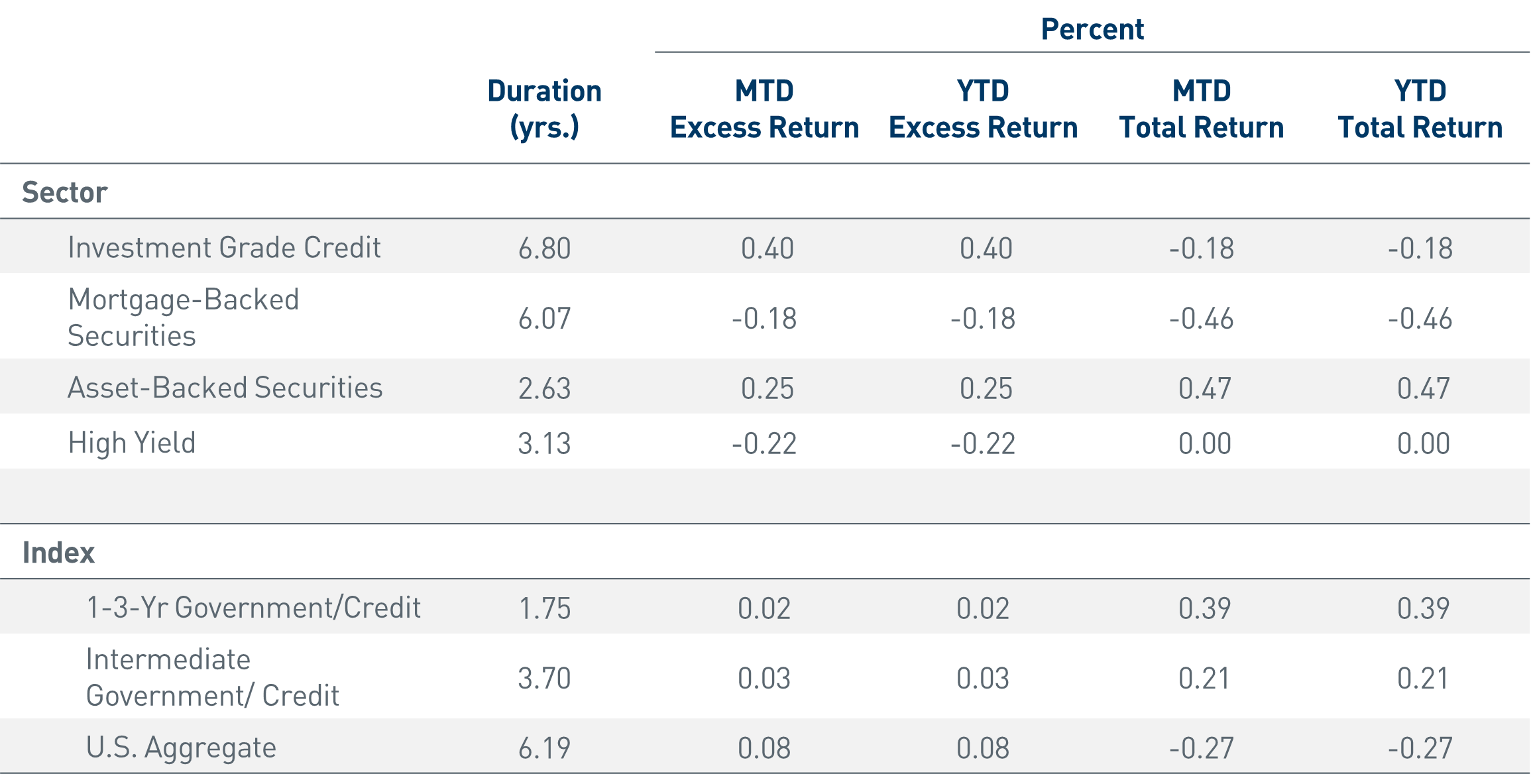Click the MTD Excess Return header
Screen dimensions: 1531x784
[x=764, y=109]
